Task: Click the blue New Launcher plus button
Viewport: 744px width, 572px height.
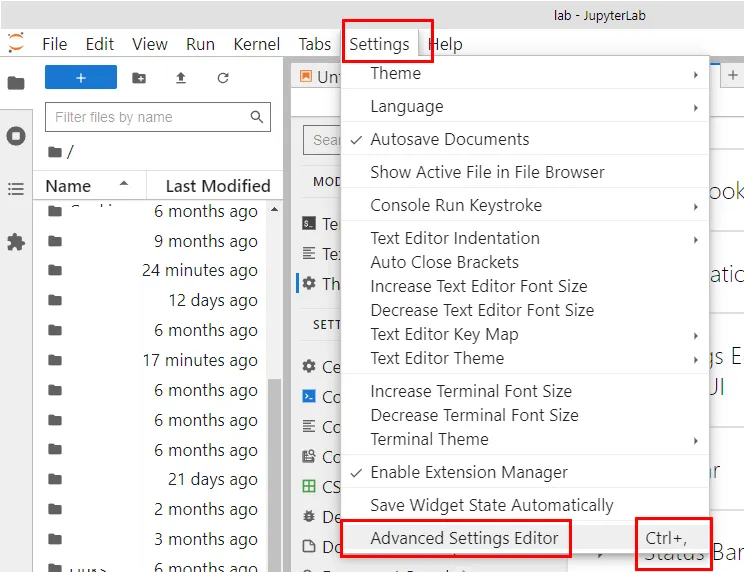Action: click(x=81, y=78)
